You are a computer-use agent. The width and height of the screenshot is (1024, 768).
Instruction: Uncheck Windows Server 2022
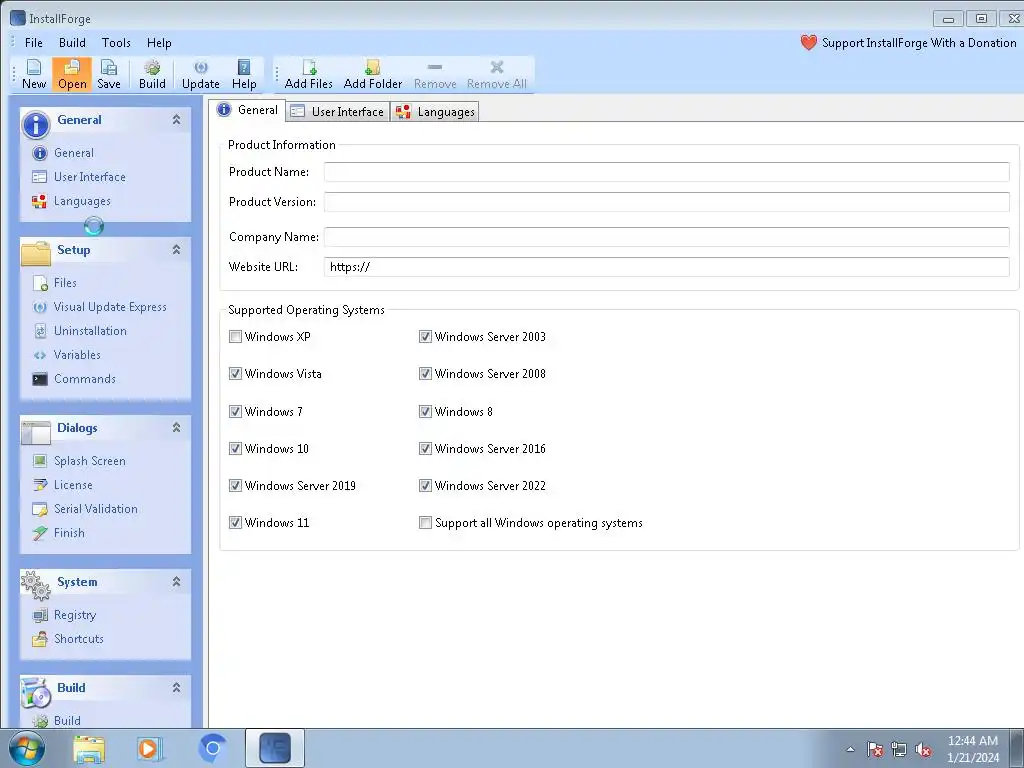coord(425,486)
